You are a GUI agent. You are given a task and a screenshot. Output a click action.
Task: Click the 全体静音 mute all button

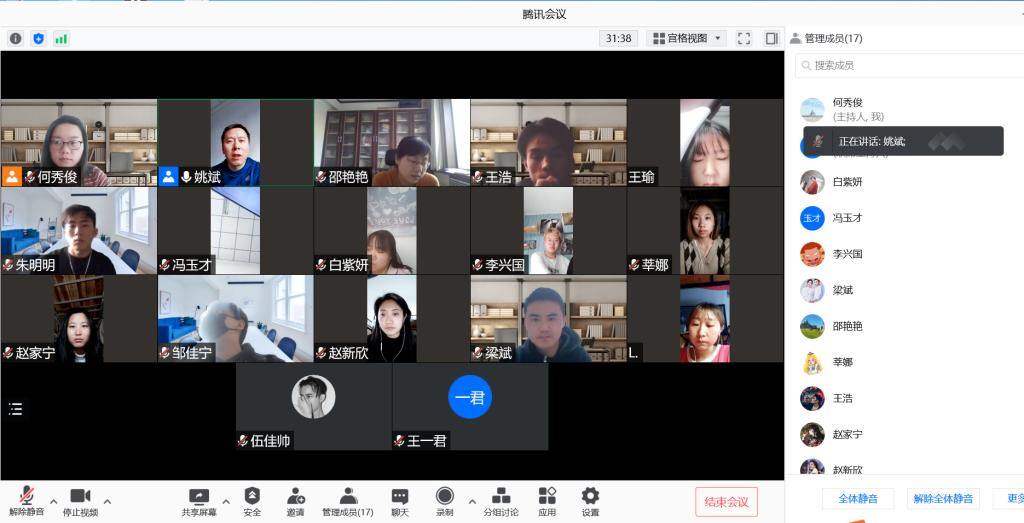point(857,498)
